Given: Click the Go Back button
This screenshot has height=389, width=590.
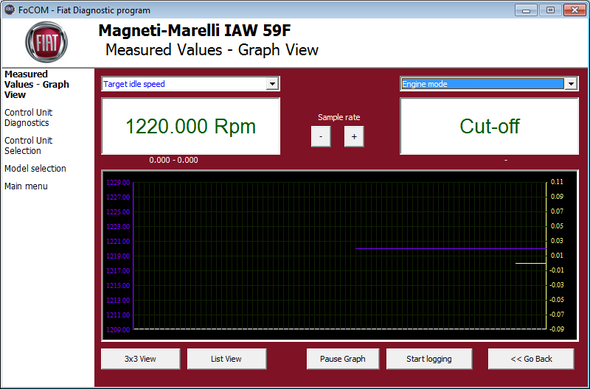Looking at the screenshot, I should (x=531, y=359).
